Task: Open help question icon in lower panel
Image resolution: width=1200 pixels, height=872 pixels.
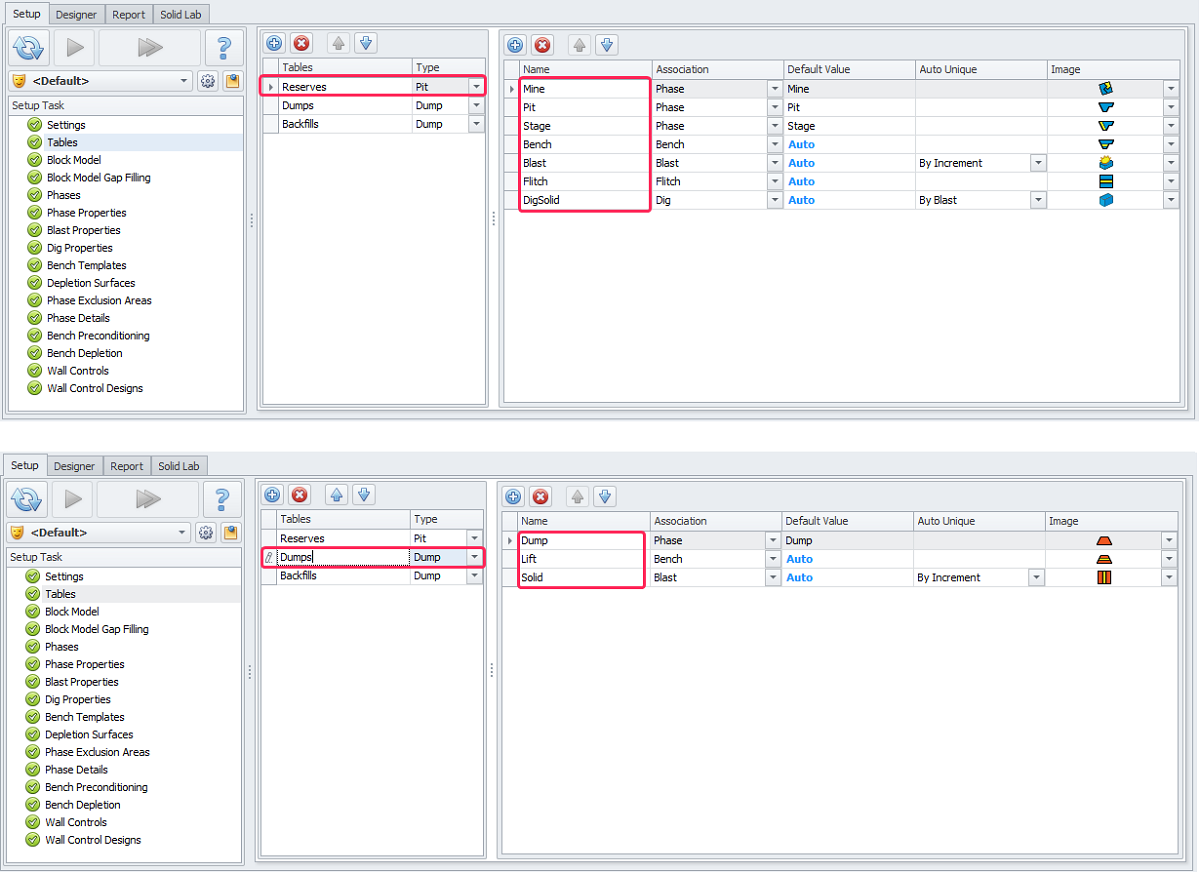Action: pyautogui.click(x=222, y=498)
